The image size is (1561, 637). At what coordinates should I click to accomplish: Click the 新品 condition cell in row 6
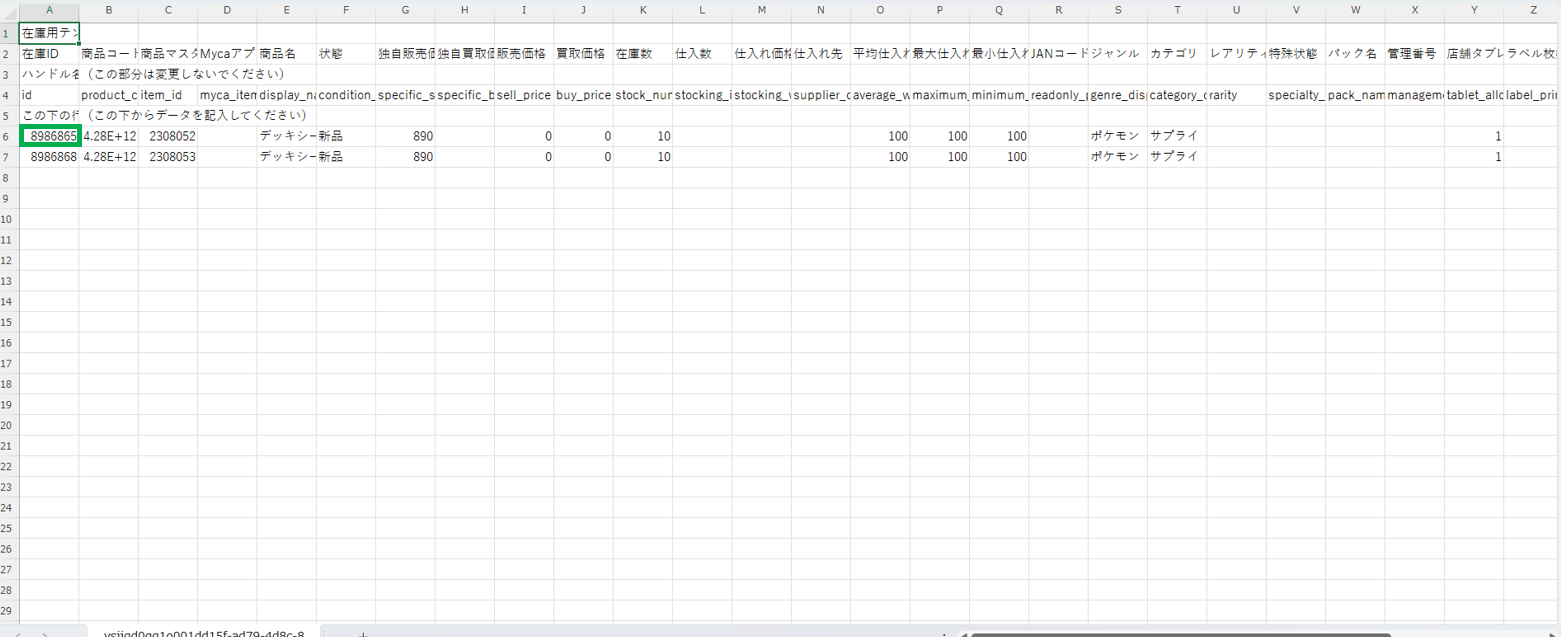tap(346, 135)
